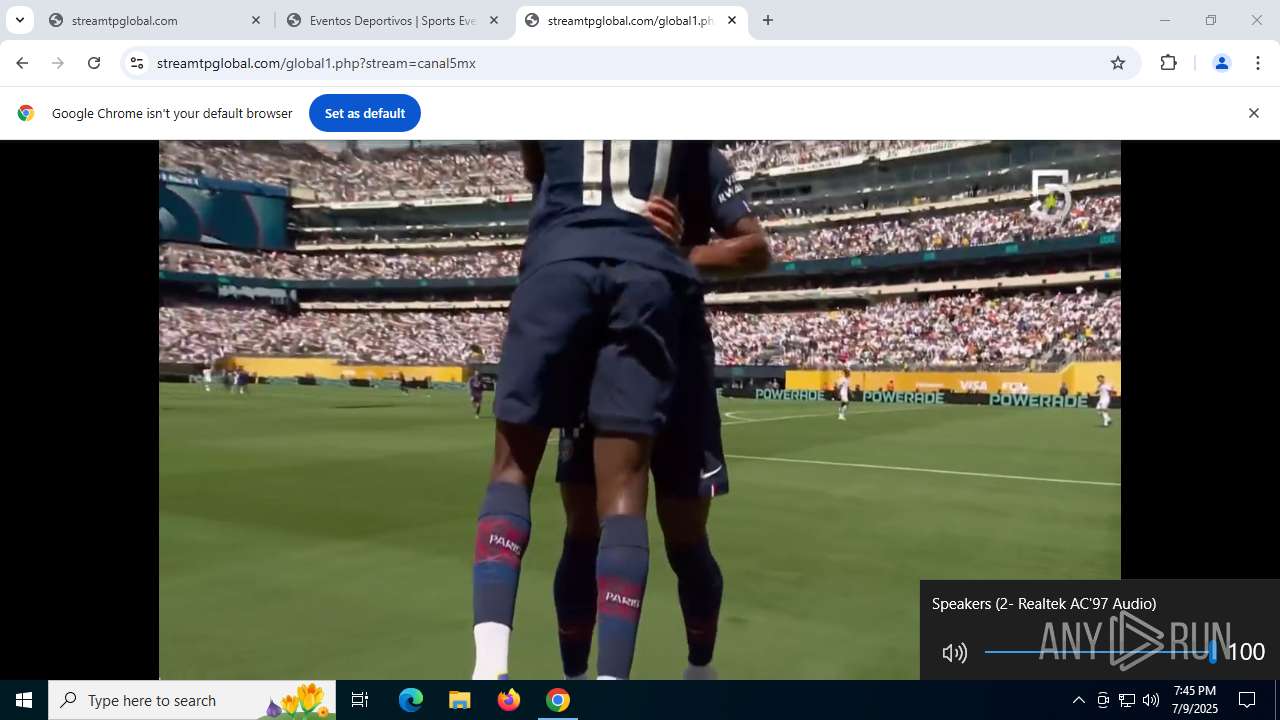This screenshot has height=720, width=1280.
Task: Go back to previous page
Action: (x=22, y=63)
